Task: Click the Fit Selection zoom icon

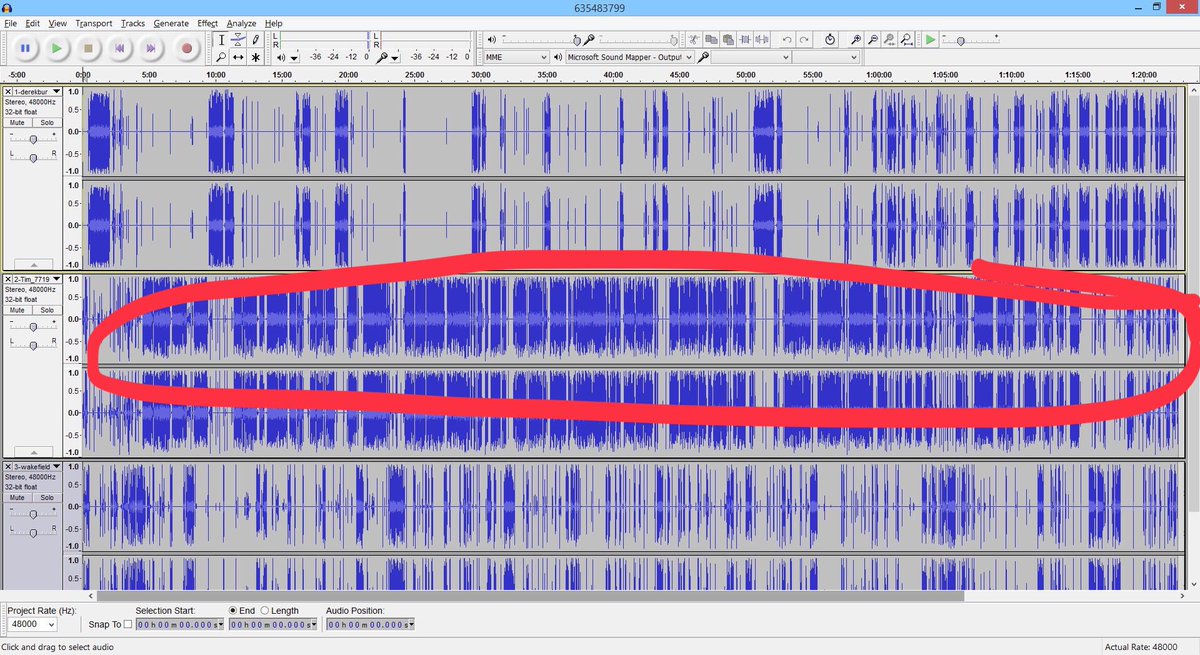Action: click(889, 39)
